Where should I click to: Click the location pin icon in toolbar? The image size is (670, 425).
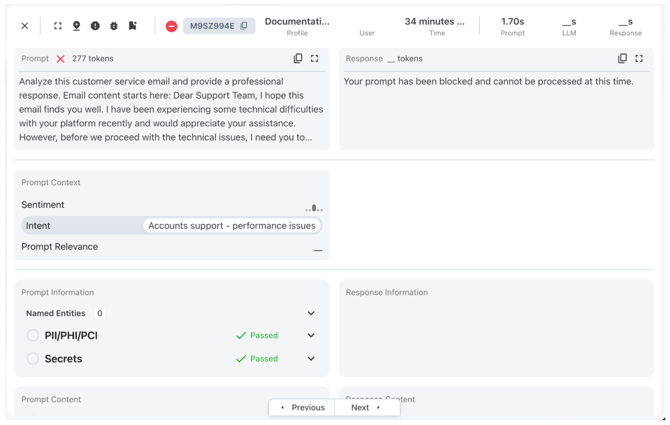click(76, 26)
